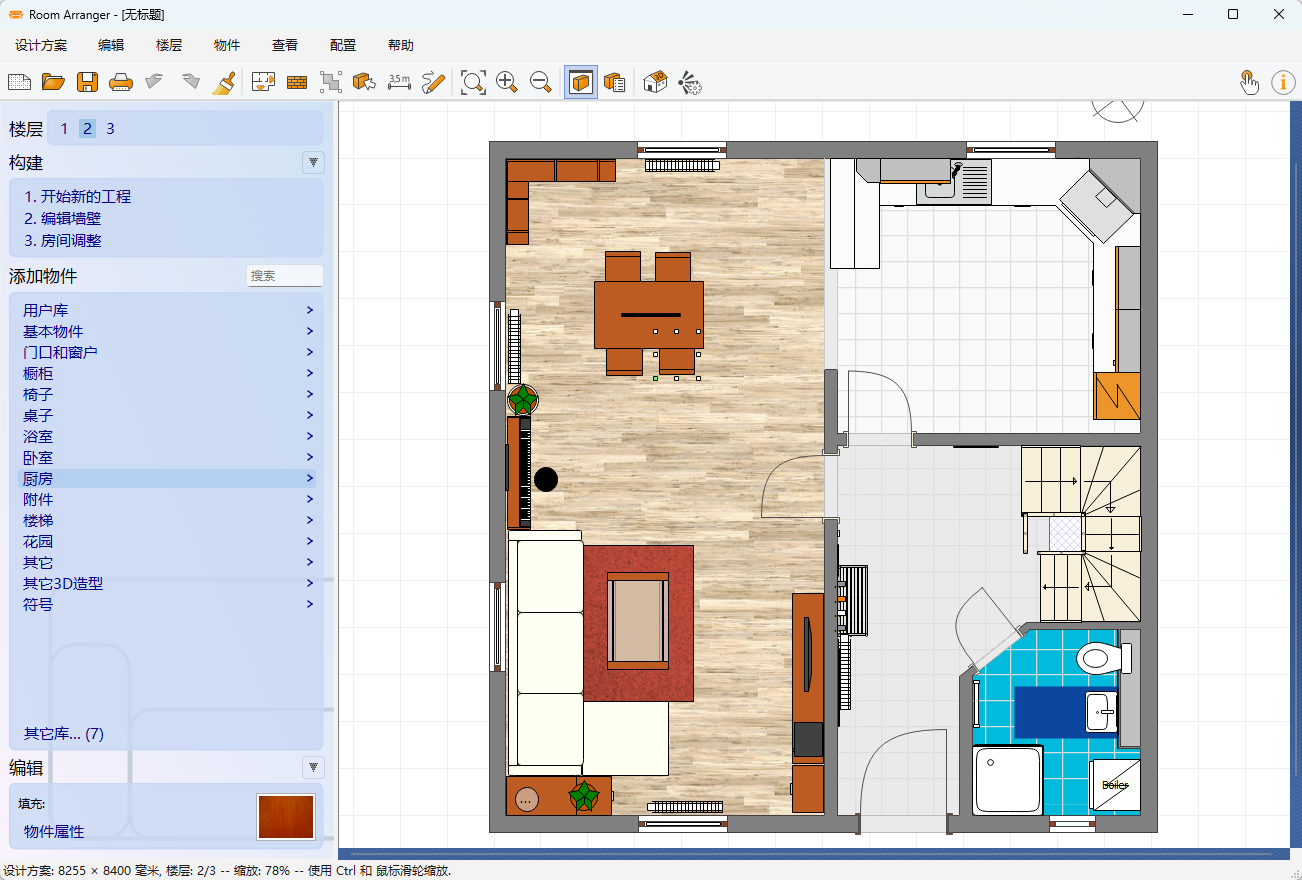Viewport: 1302px width, 880px height.
Task: Open the 配置 menu
Action: 343,45
